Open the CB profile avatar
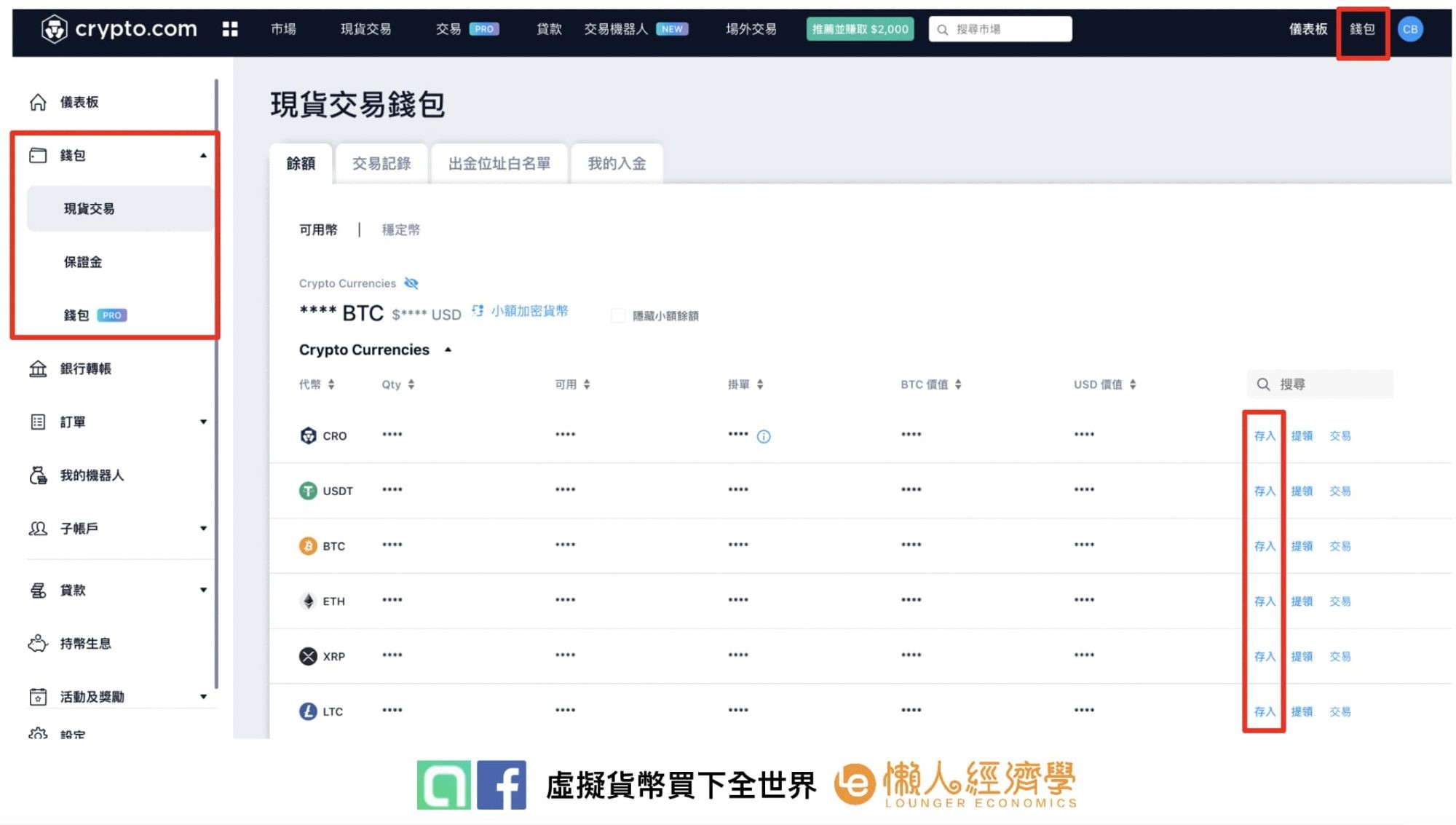Screen dimensions: 1456x825 tap(1410, 29)
